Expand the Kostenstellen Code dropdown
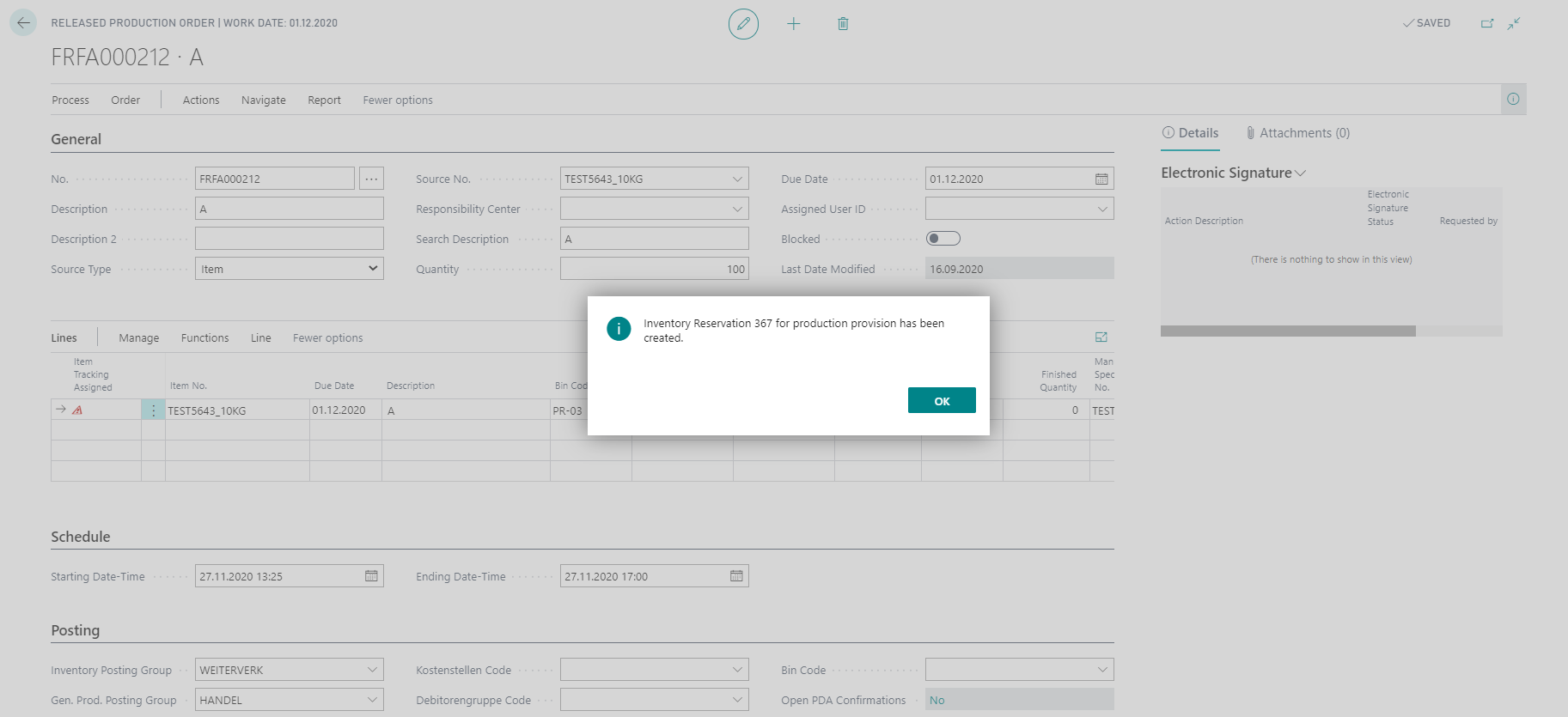This screenshot has width=1568, height=717. (x=737, y=670)
